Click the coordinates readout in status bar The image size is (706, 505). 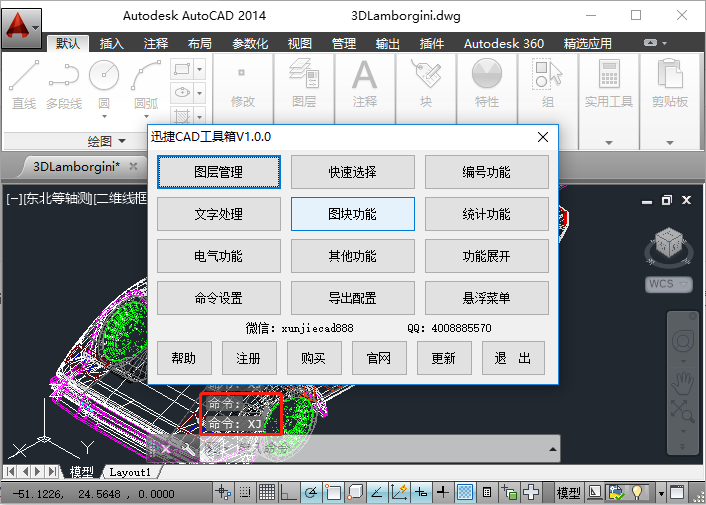[x=93, y=494]
